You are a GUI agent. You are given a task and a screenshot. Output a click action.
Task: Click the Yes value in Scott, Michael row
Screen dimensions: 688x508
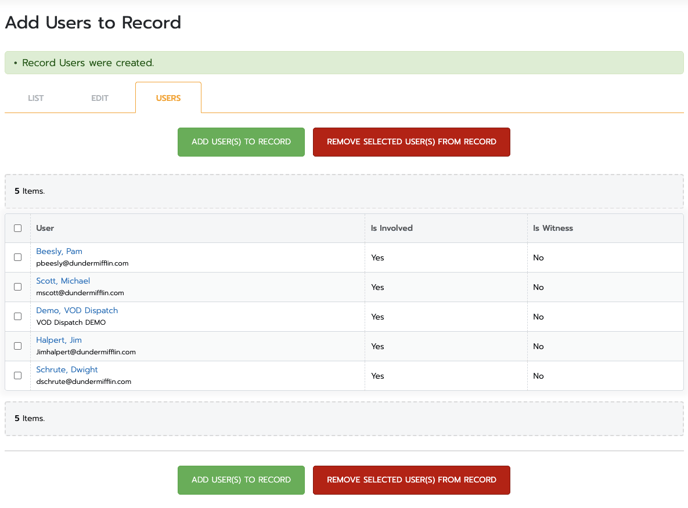[x=377, y=287]
